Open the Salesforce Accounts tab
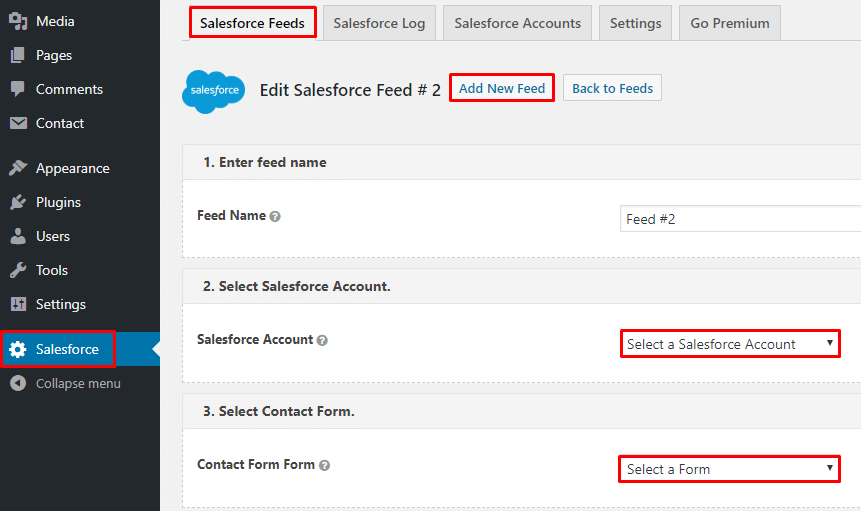 tap(517, 23)
